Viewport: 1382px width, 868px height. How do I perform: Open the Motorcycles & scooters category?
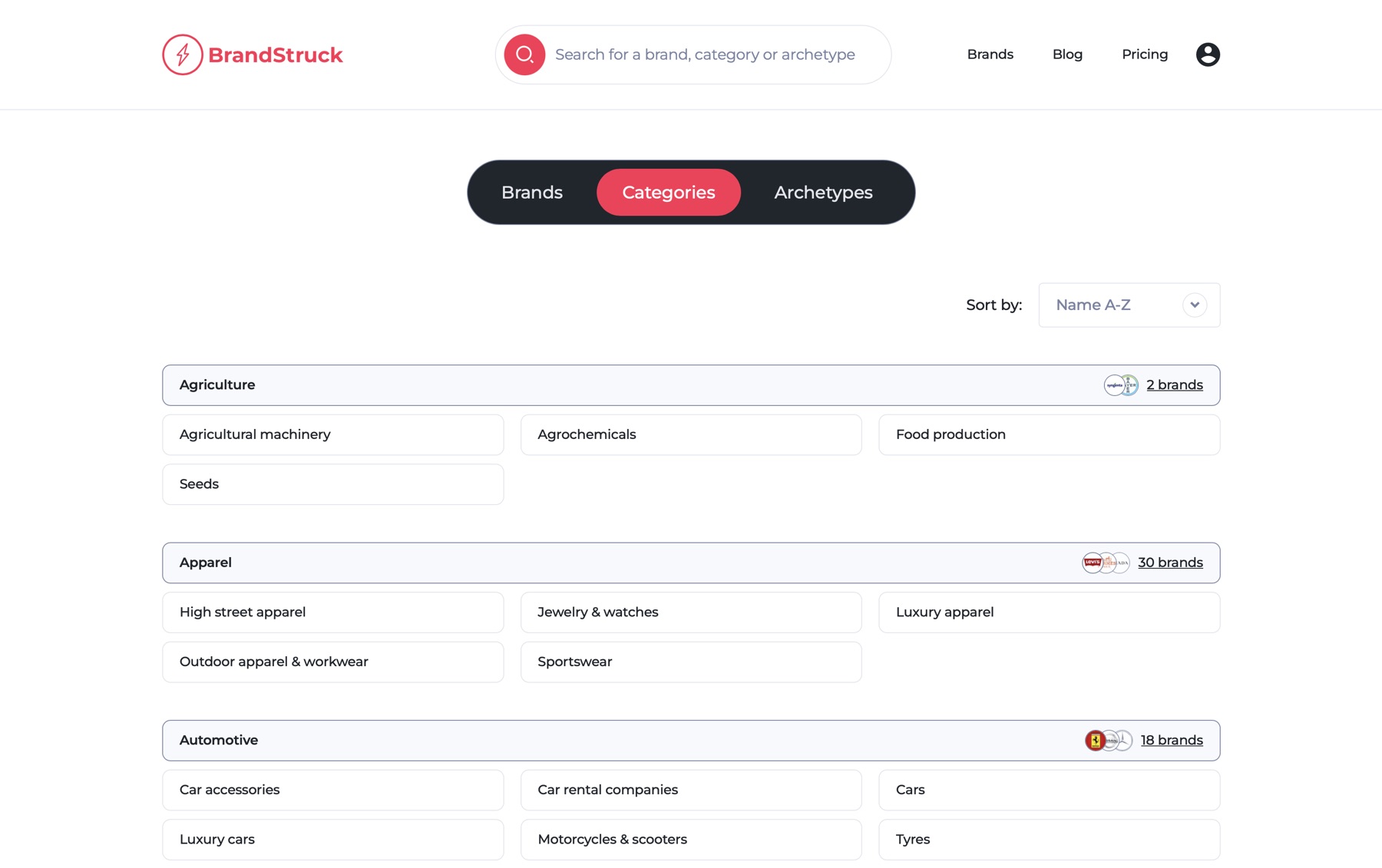point(691,840)
